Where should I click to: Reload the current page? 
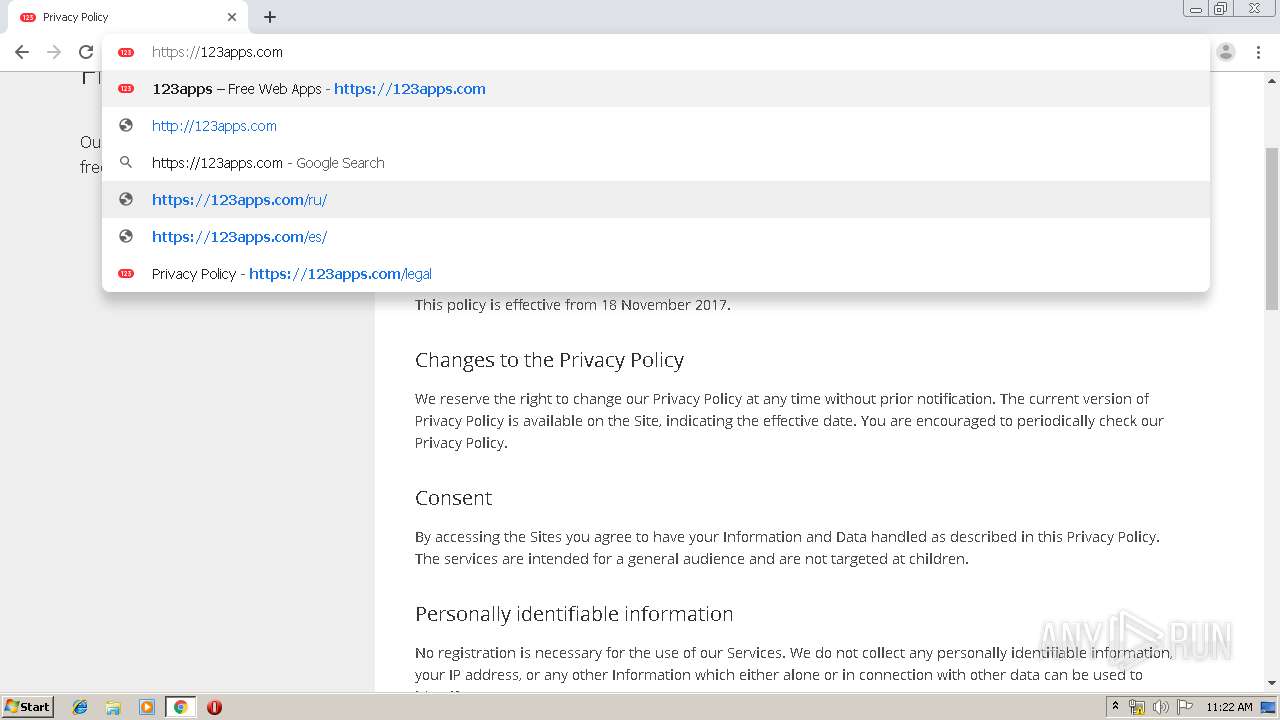point(86,52)
